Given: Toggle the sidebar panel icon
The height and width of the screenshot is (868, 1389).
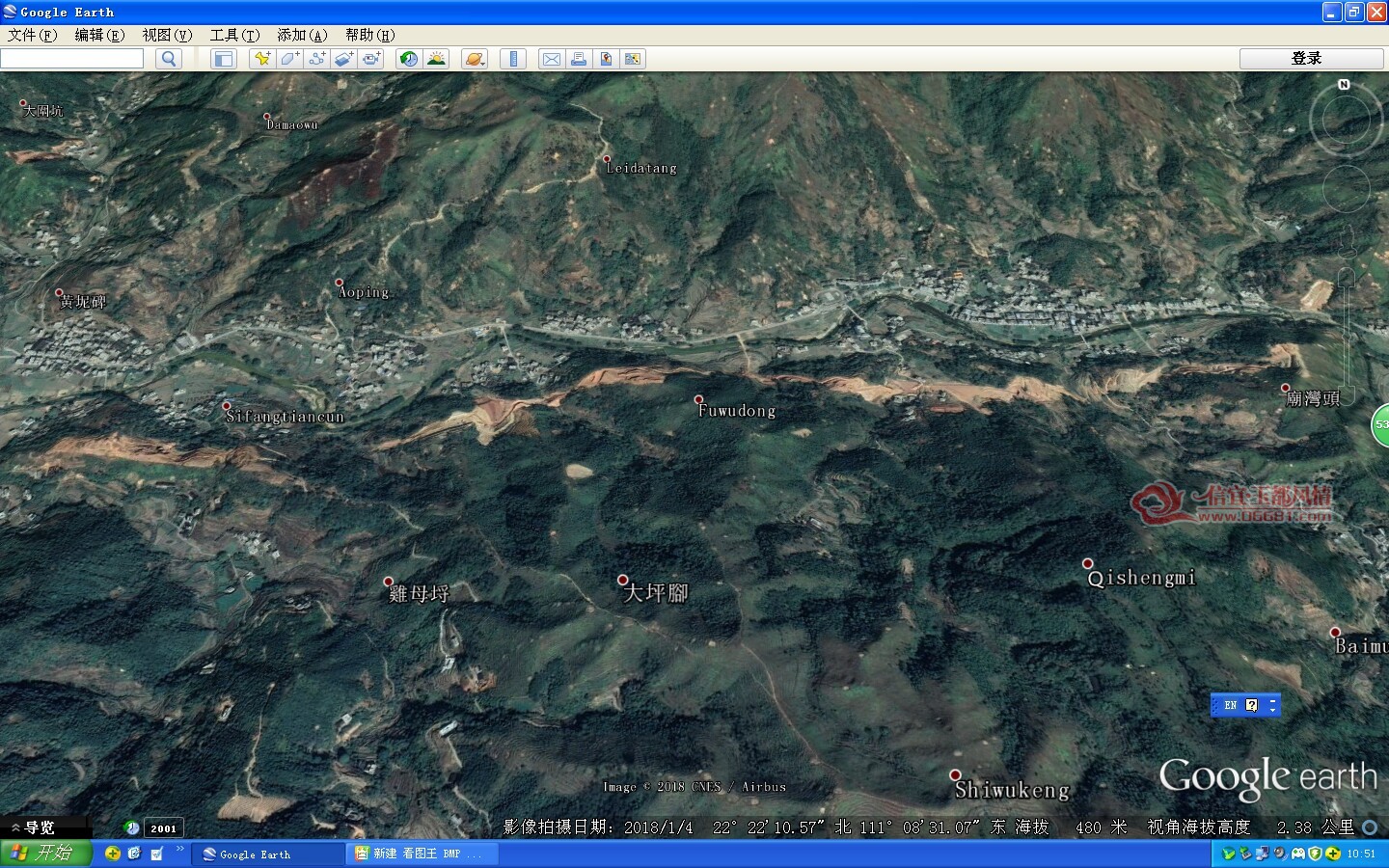Looking at the screenshot, I should pos(224,59).
